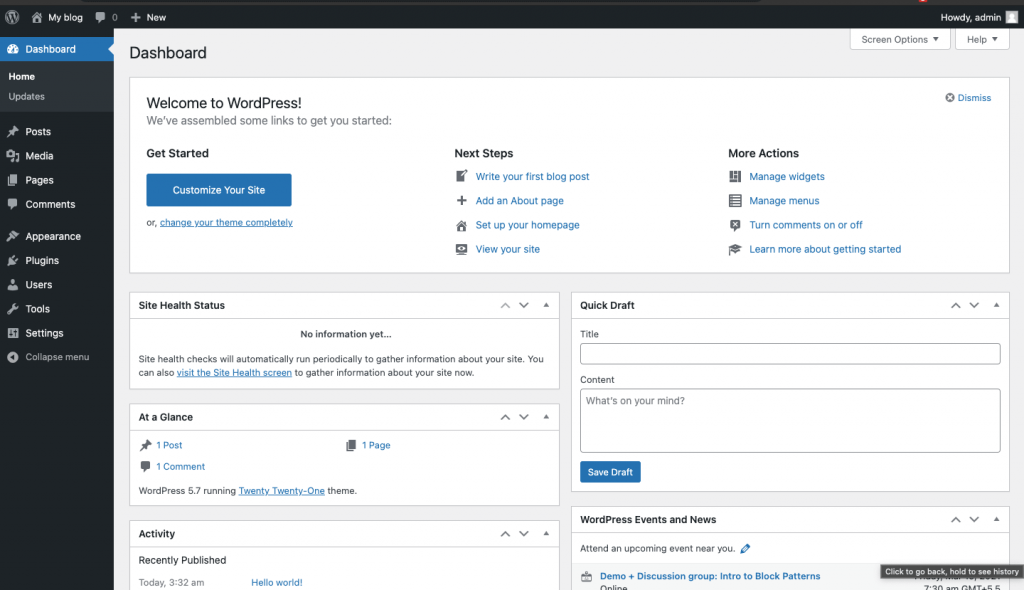Image resolution: width=1024 pixels, height=590 pixels.
Task: Click the Media icon in sidebar
Action: click(12, 156)
